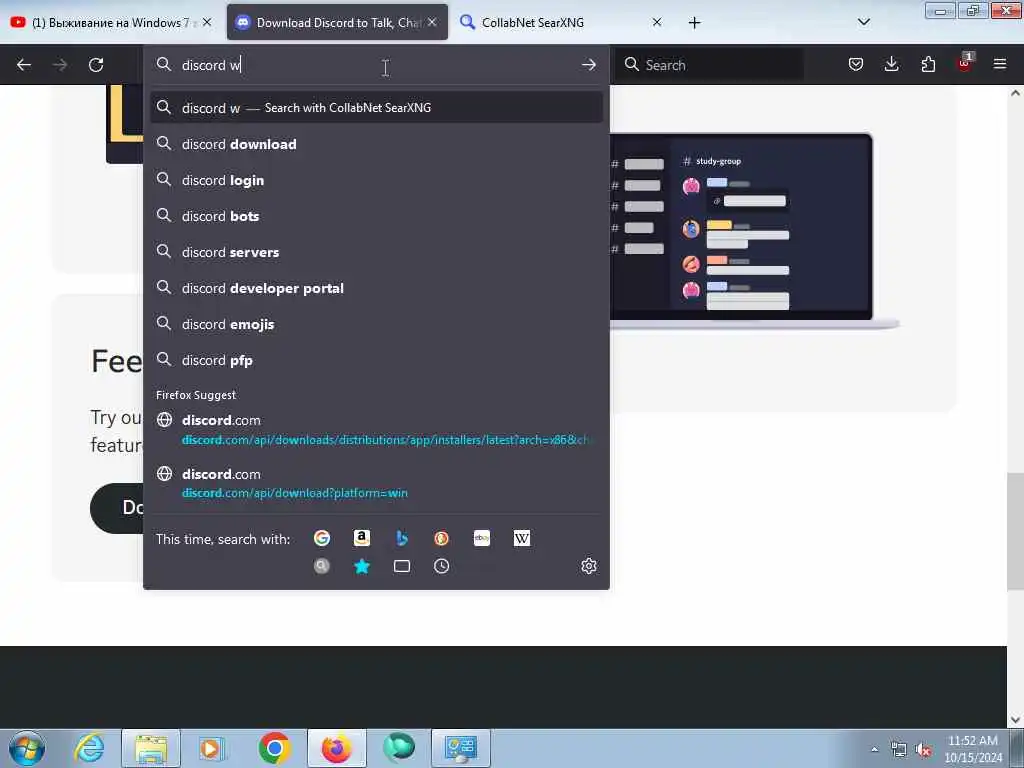1024x768 pixels.
Task: Click the Go arrow in address bar
Action: click(588, 65)
